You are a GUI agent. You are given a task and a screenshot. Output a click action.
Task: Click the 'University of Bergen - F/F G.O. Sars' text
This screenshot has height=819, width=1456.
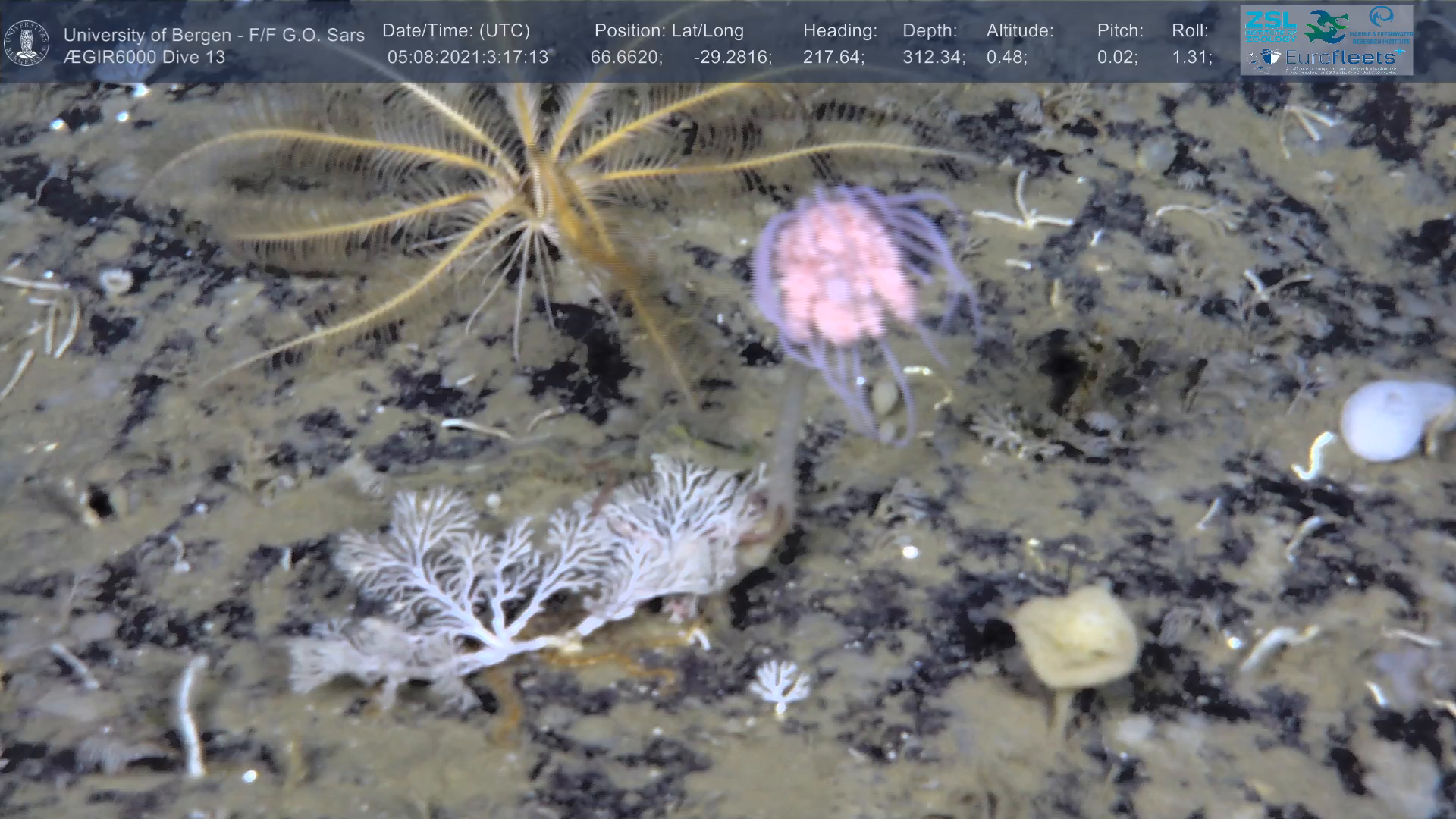click(x=214, y=35)
